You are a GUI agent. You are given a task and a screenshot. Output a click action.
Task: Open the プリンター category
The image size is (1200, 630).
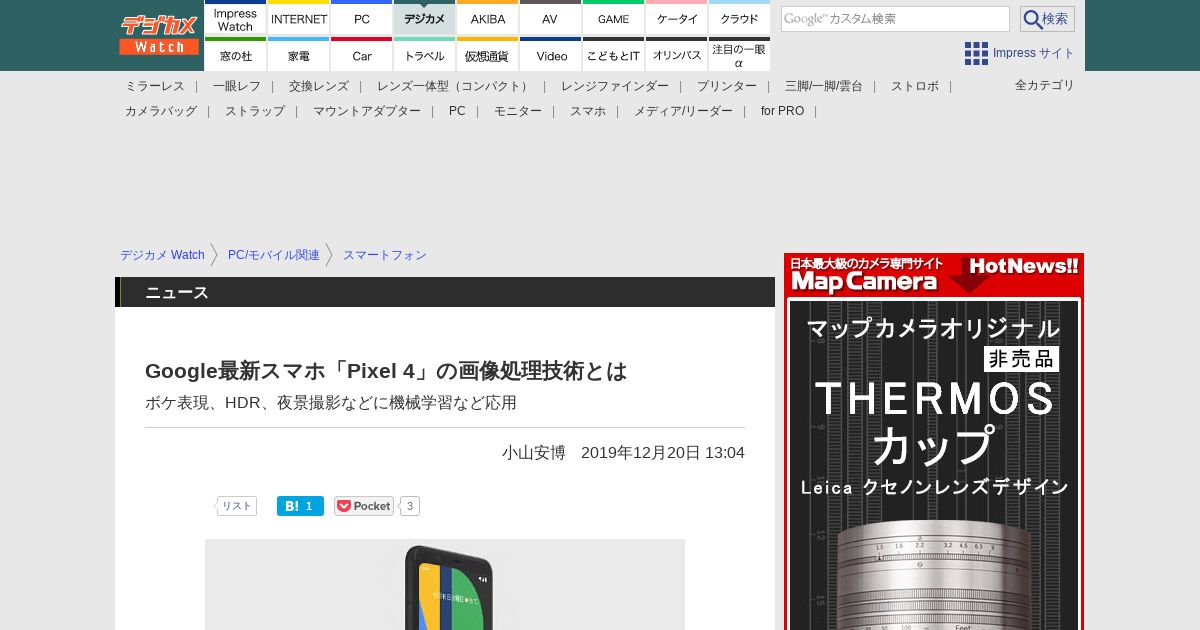coord(727,86)
